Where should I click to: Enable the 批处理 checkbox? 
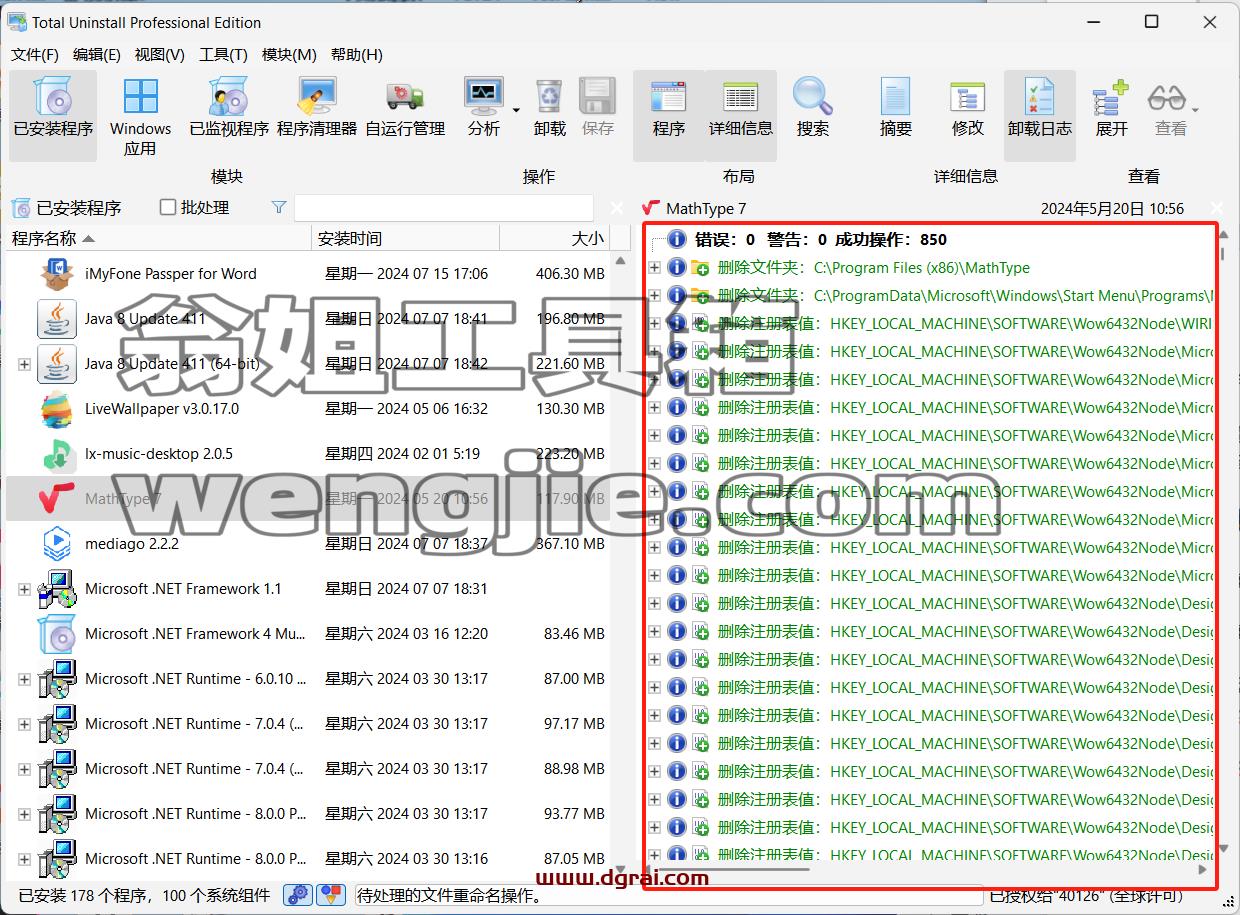(168, 207)
